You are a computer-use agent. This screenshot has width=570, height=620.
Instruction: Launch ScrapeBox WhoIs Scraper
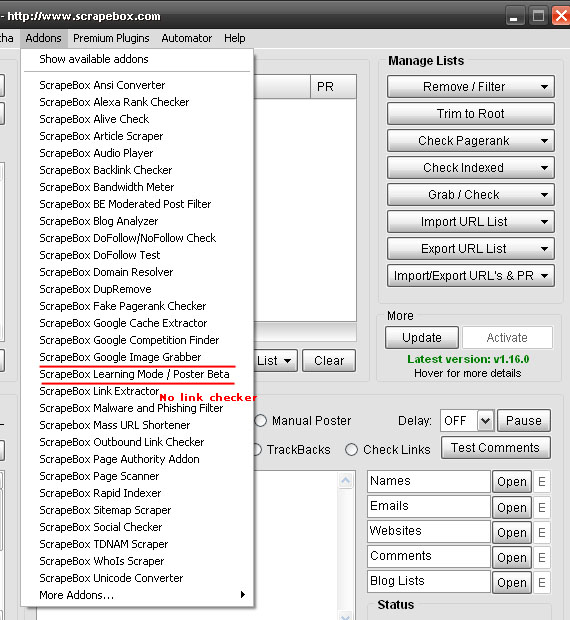point(137,561)
